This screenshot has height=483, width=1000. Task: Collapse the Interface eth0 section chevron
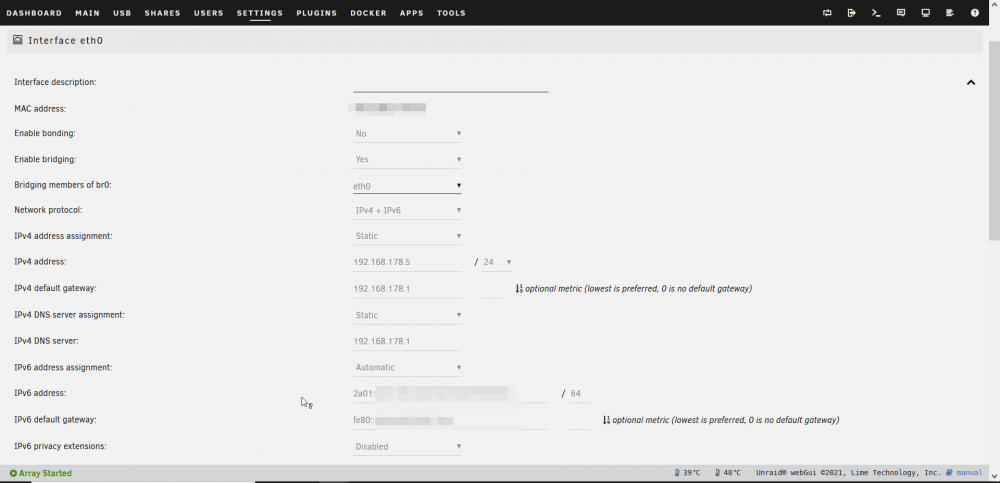point(971,82)
